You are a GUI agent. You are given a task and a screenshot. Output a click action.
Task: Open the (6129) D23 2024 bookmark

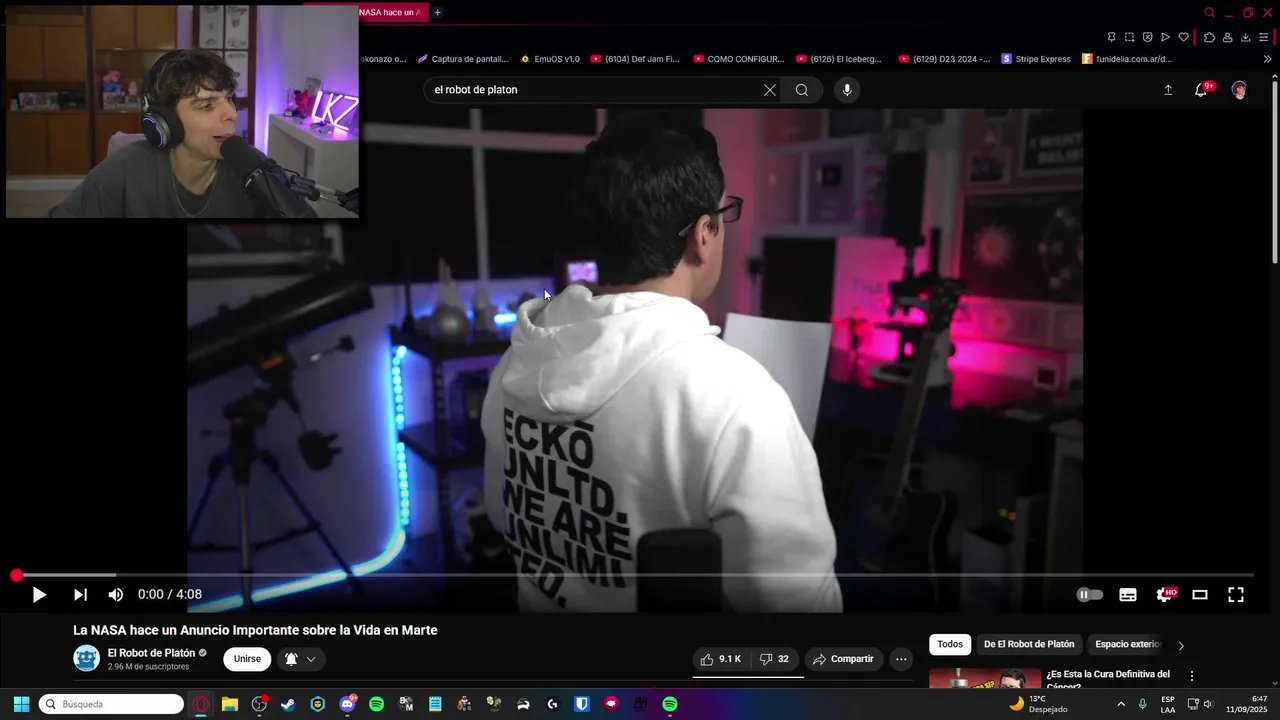(944, 59)
